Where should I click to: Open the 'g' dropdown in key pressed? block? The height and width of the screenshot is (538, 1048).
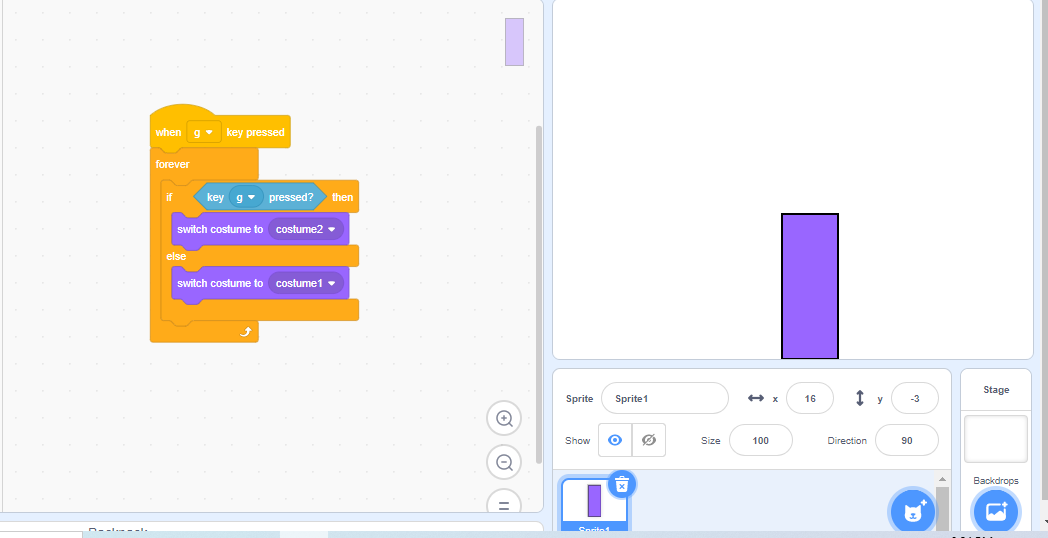(245, 197)
